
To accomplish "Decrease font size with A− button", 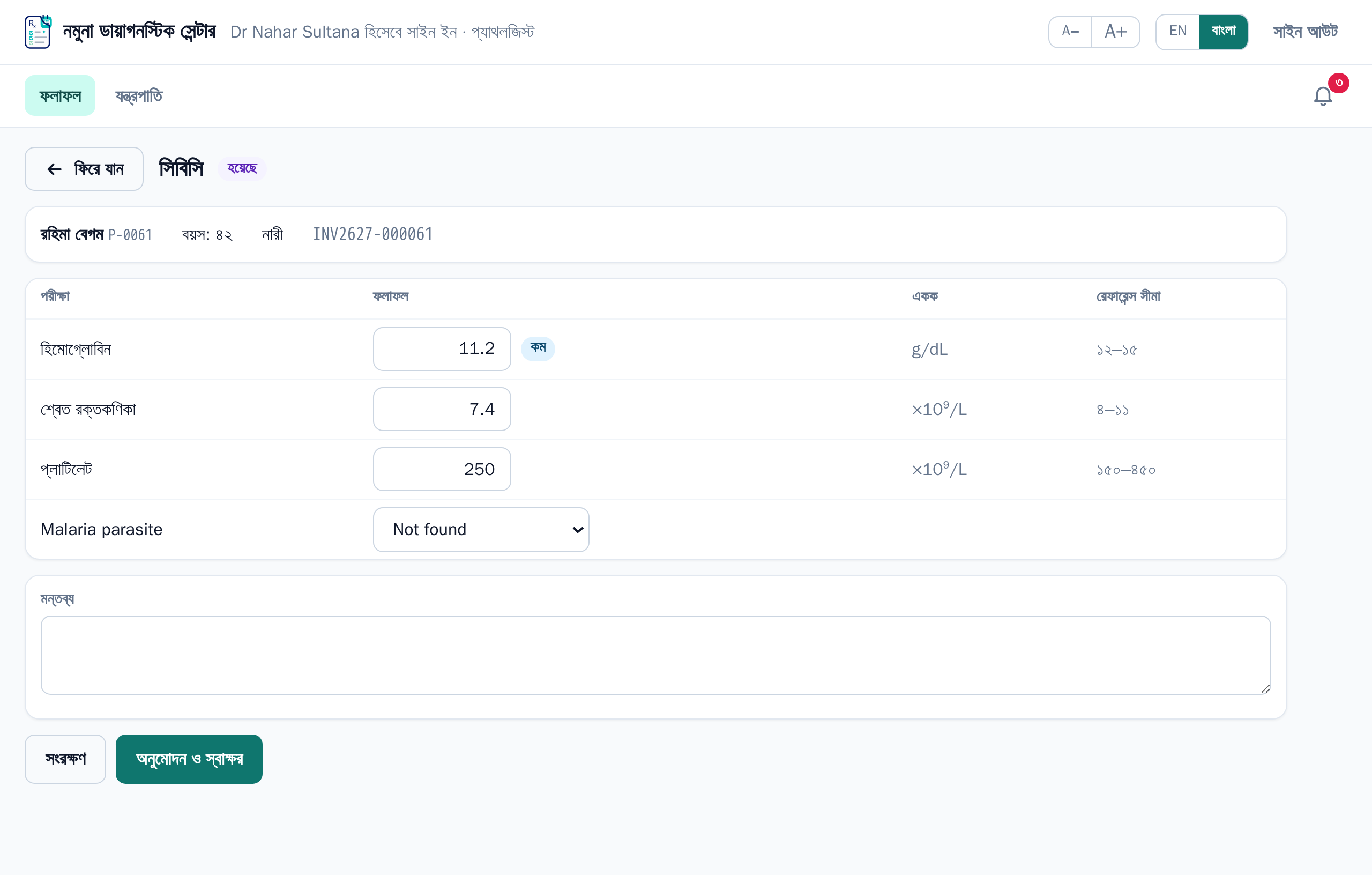I will (x=1070, y=31).
